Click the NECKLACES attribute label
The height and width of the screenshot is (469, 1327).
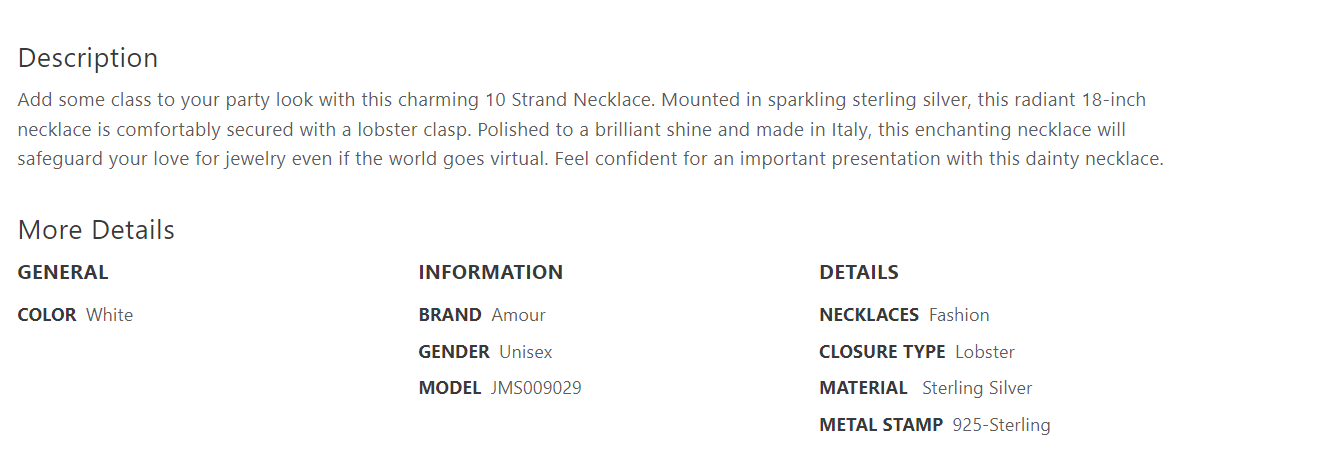868,315
